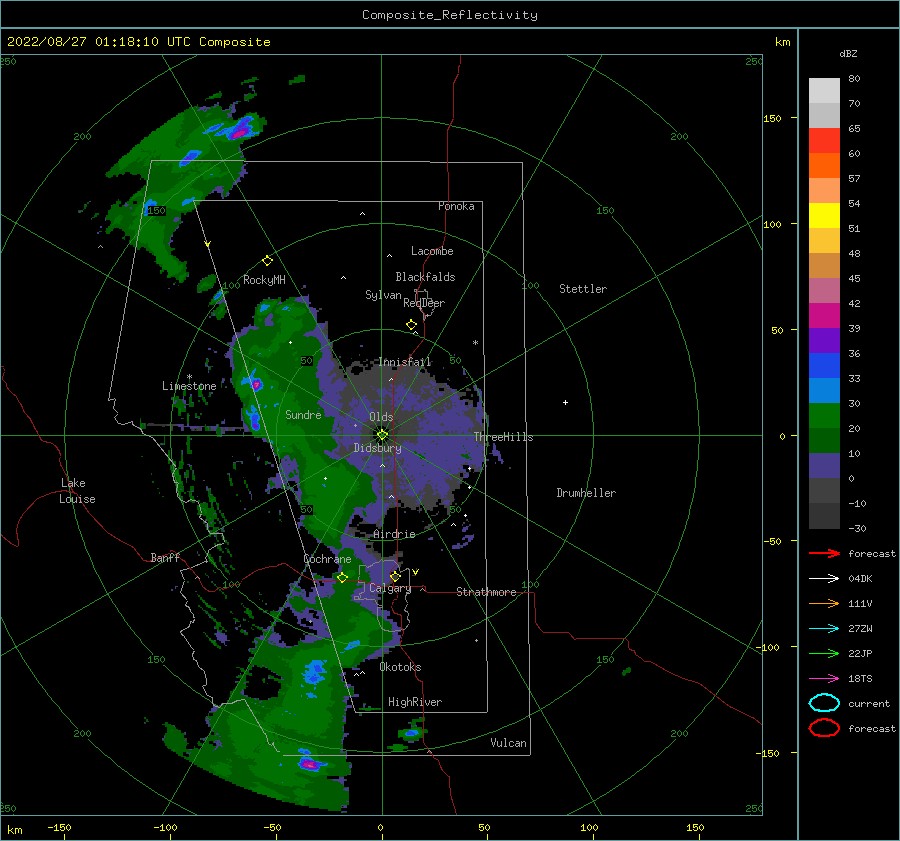Click the Cochrane label
The width and height of the screenshot is (900, 841).
pyautogui.click(x=327, y=559)
